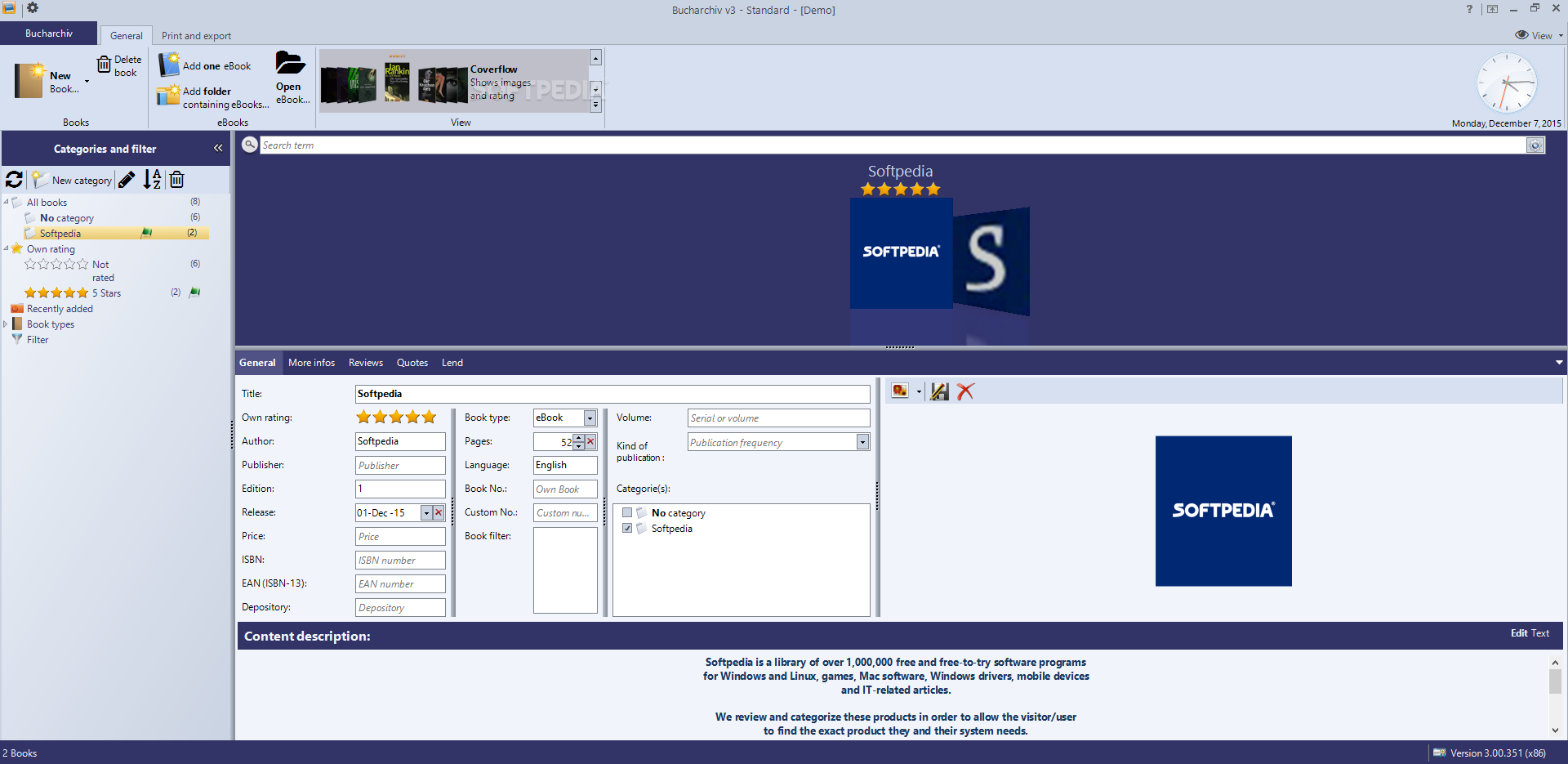Image resolution: width=1568 pixels, height=764 pixels.
Task: Expand the View gallery more arrow
Action: [x=595, y=105]
